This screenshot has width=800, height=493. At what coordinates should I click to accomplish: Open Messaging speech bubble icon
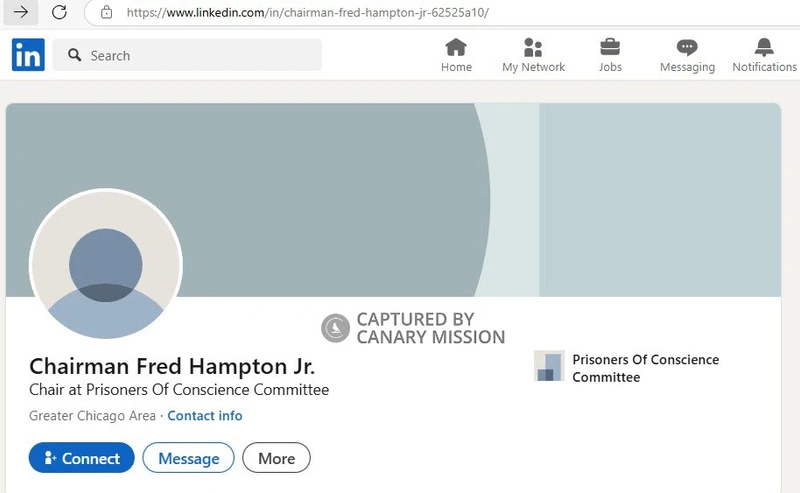point(687,47)
